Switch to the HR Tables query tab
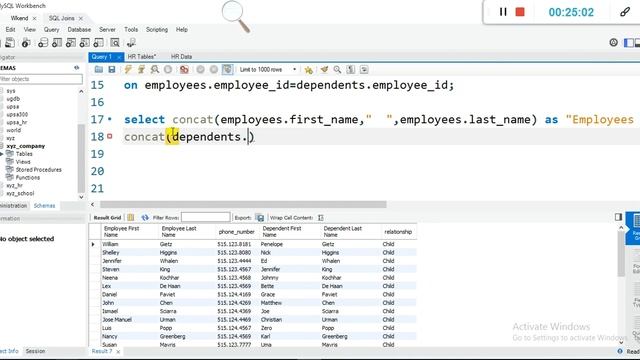640x360 pixels. click(x=142, y=57)
